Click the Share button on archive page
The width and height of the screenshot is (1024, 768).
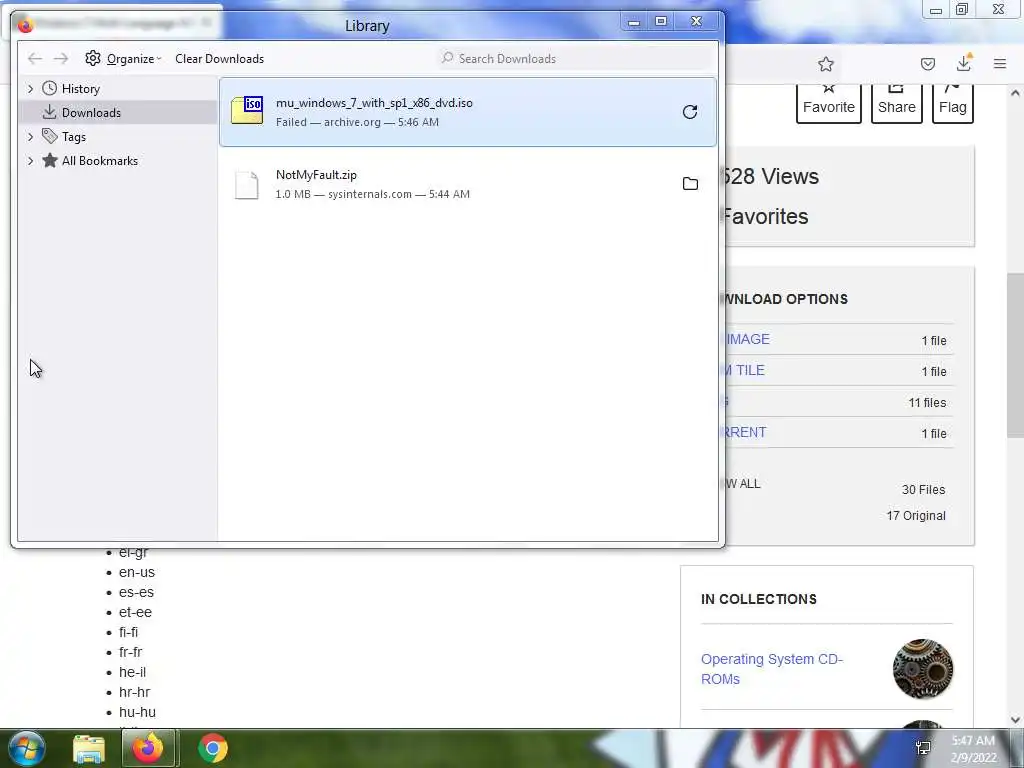[x=897, y=103]
